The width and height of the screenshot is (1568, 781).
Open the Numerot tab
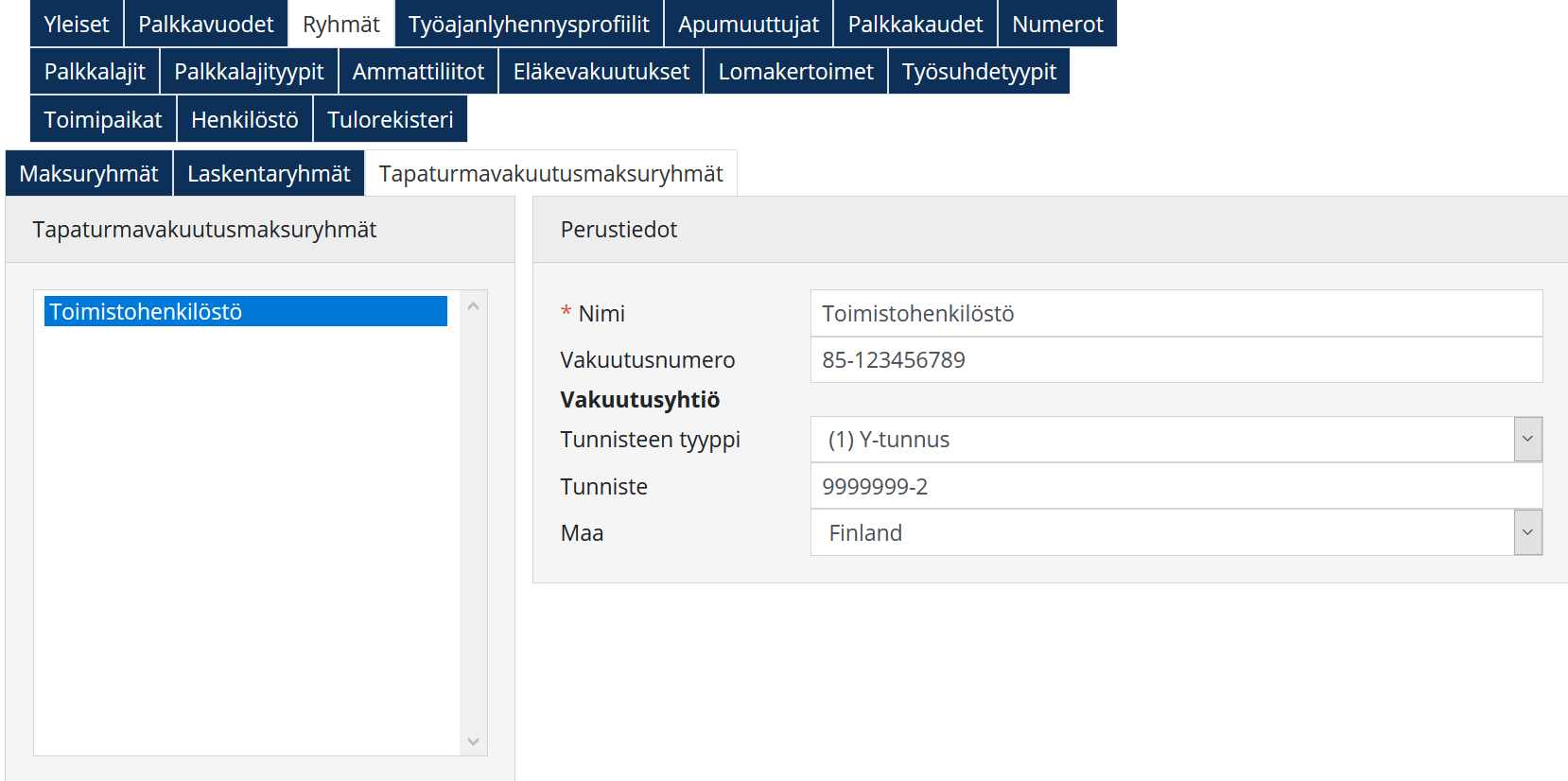pyautogui.click(x=1057, y=24)
